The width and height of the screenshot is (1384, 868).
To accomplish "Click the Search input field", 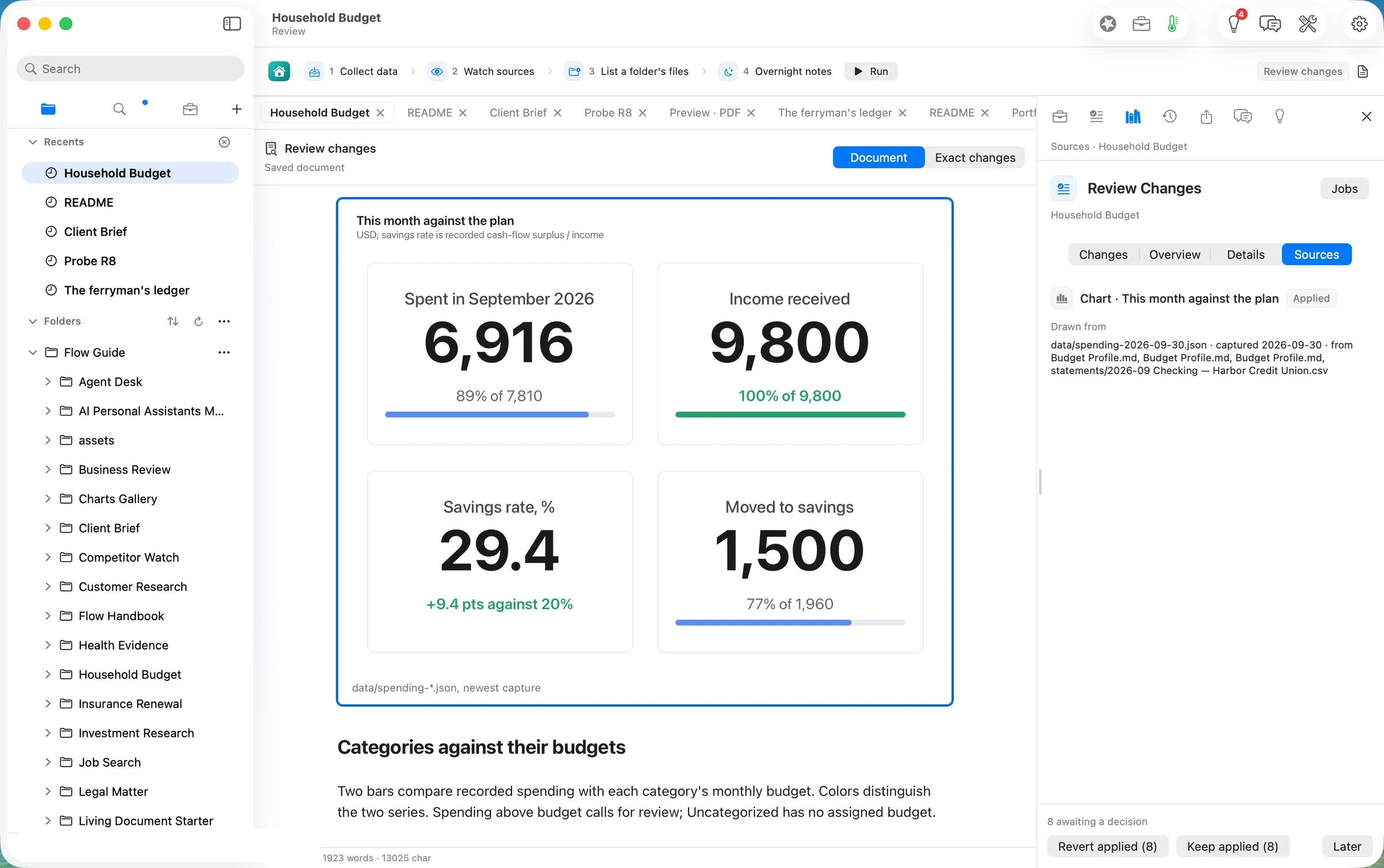I will 130,69.
